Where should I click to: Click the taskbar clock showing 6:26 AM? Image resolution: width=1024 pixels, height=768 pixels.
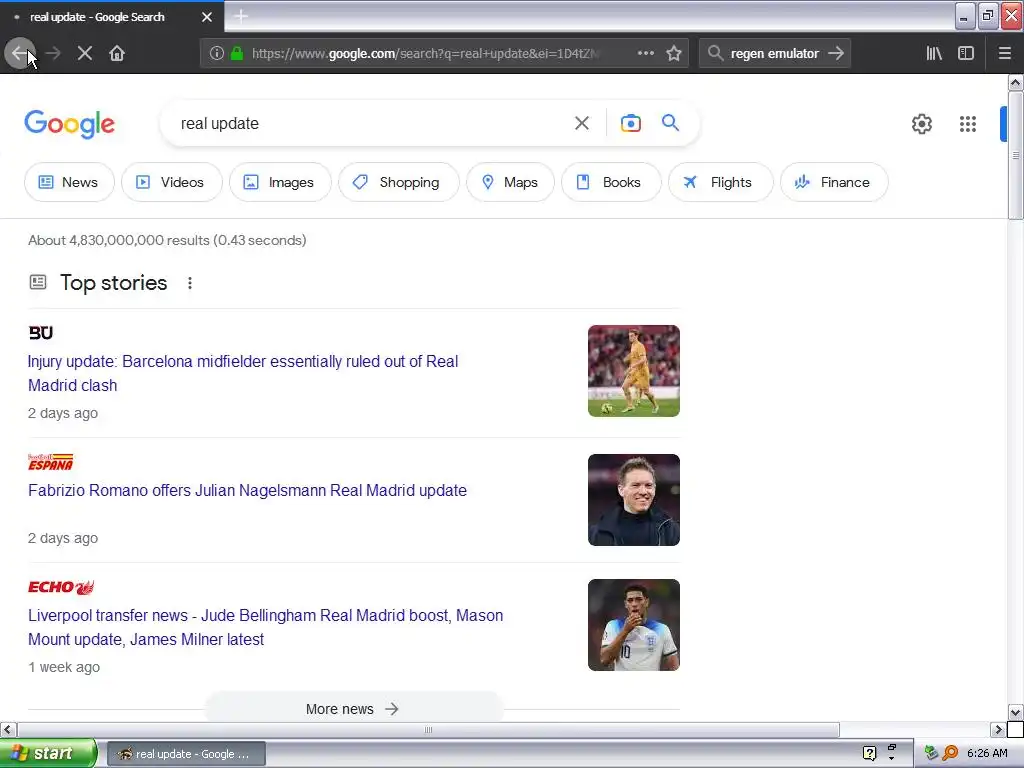(987, 753)
